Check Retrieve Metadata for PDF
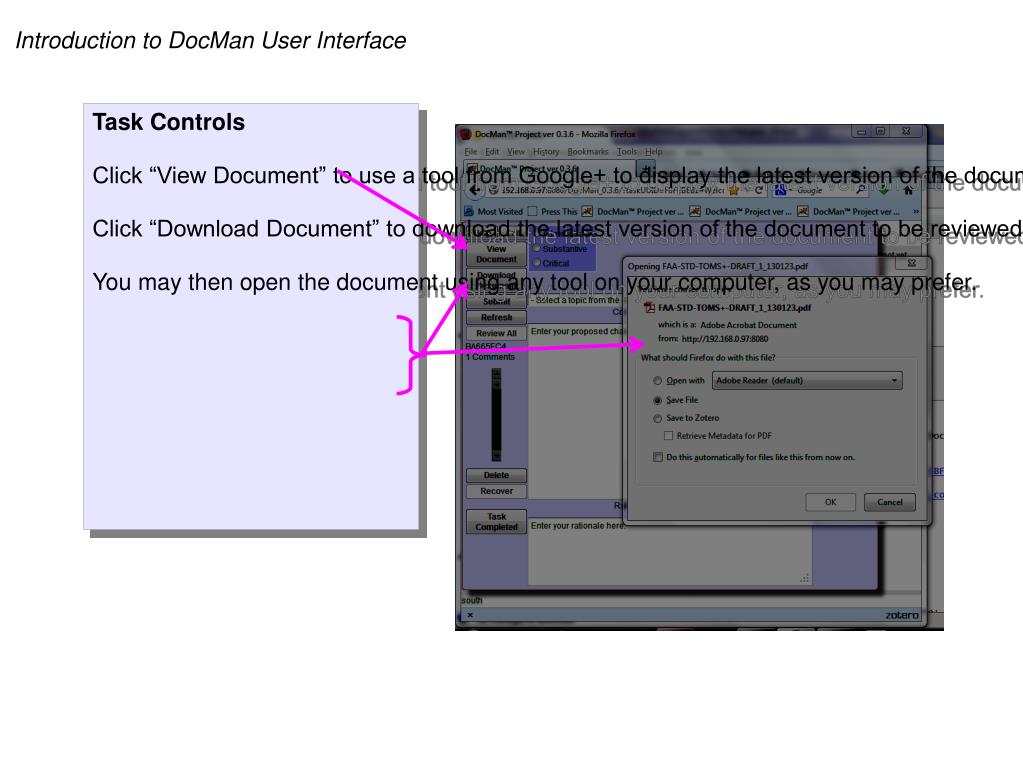Viewport: 1023px width, 767px height. click(668, 436)
